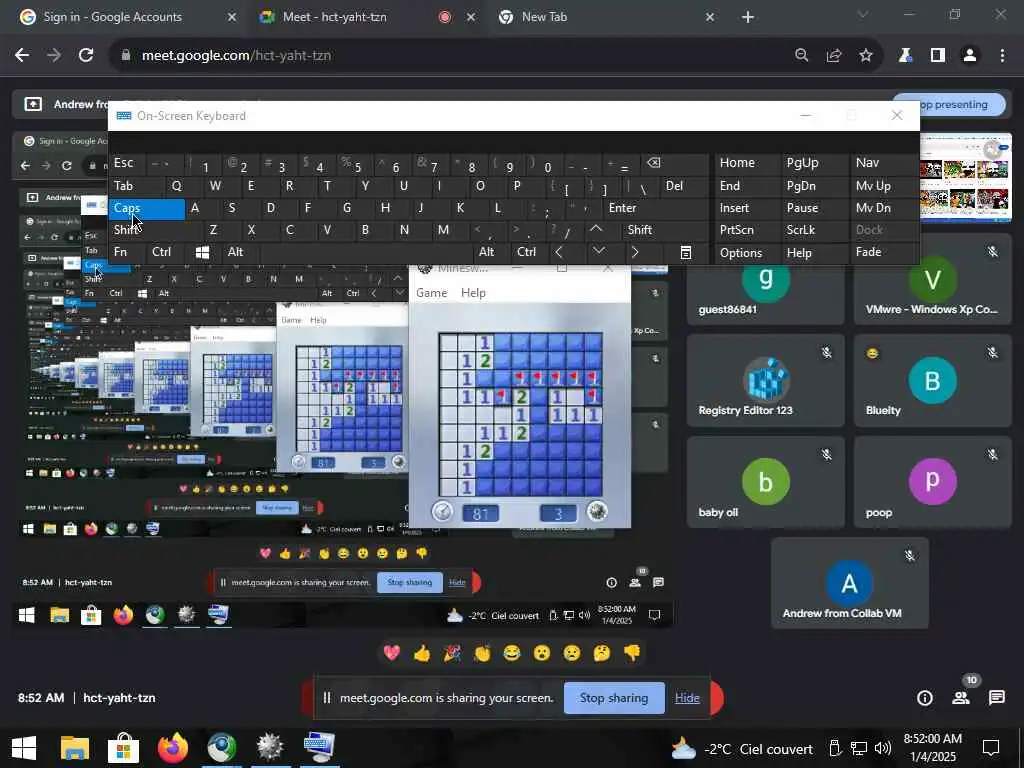Click the Stop sharing button
Screen dimensions: 1024x768
point(614,698)
